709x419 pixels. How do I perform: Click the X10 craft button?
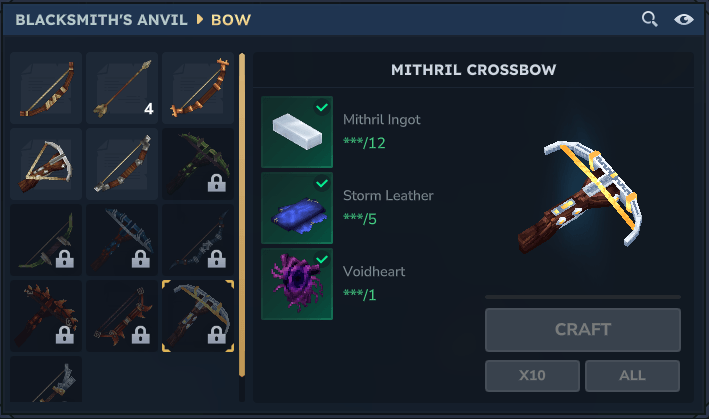coord(532,376)
